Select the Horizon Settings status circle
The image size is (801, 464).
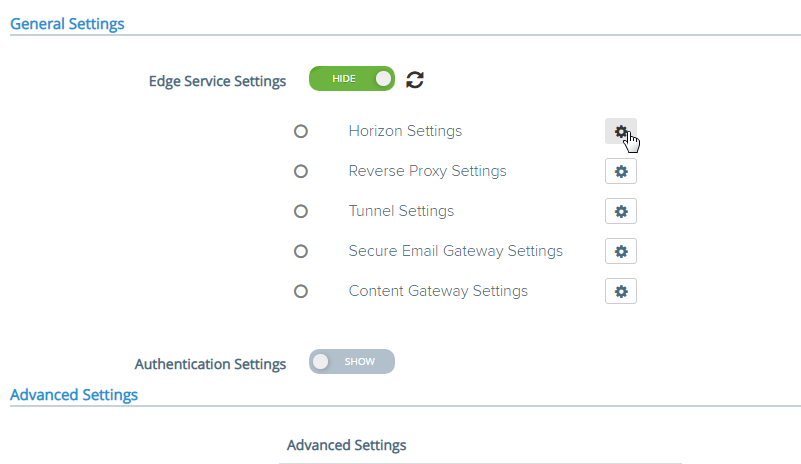pos(301,131)
